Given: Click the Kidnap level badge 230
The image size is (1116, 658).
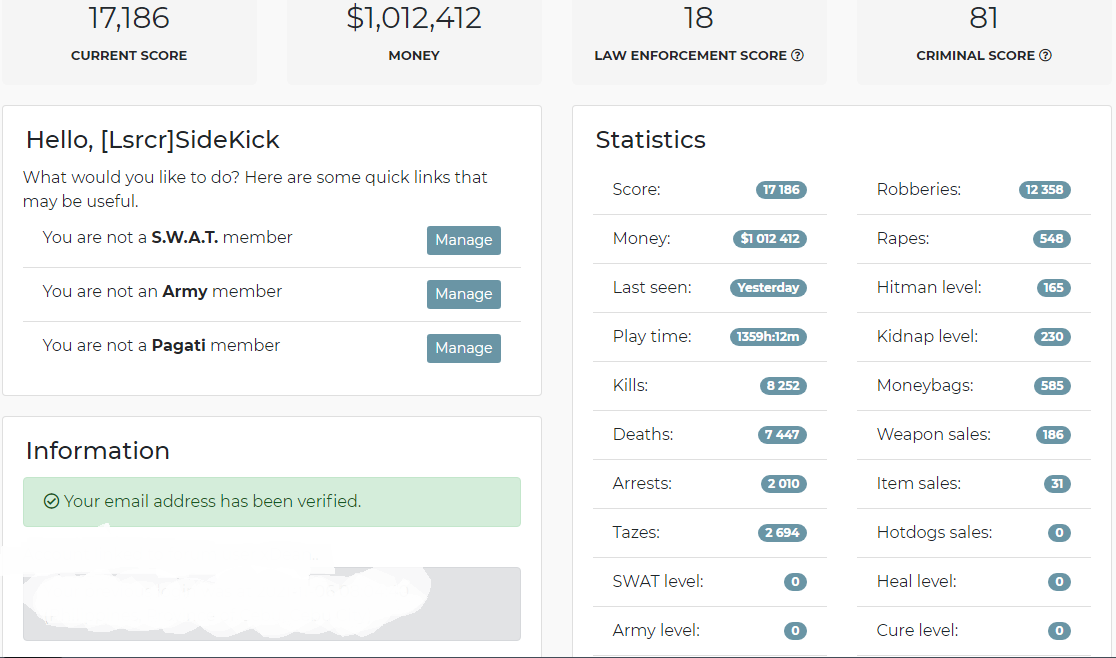Looking at the screenshot, I should (x=1052, y=337).
